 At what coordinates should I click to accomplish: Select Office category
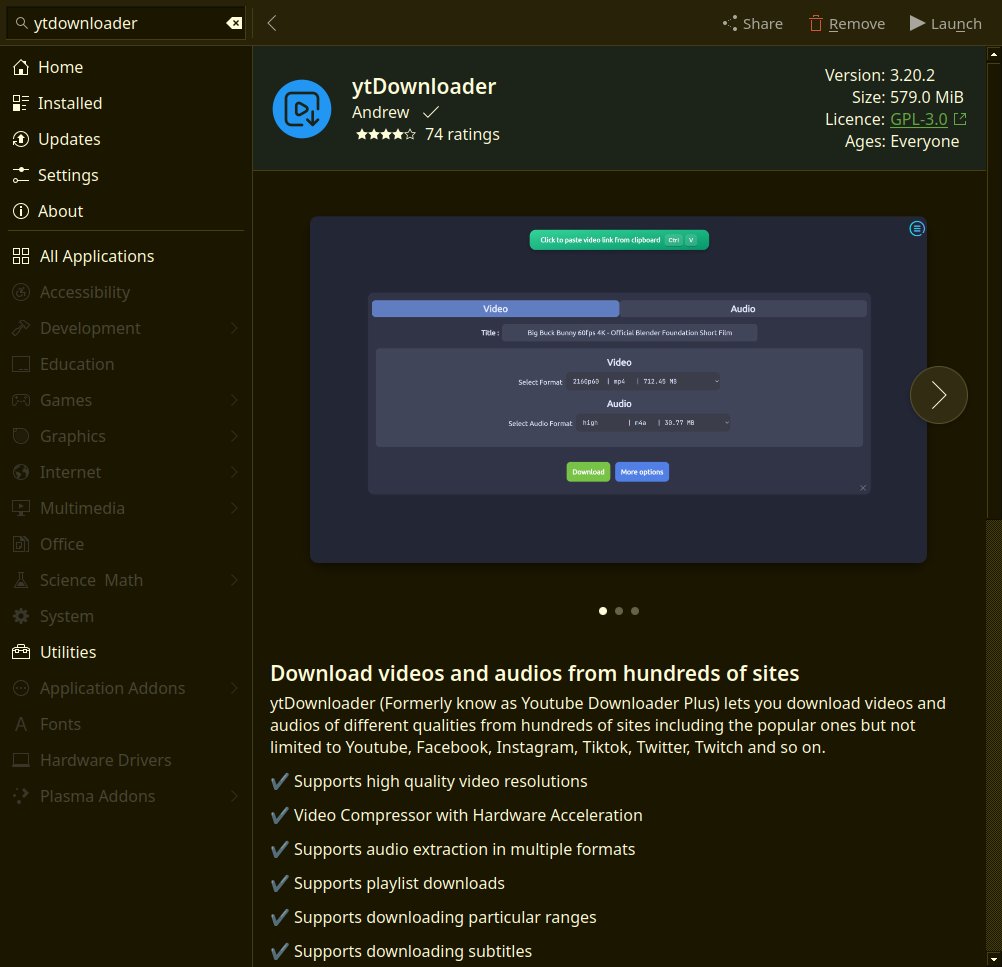126,544
